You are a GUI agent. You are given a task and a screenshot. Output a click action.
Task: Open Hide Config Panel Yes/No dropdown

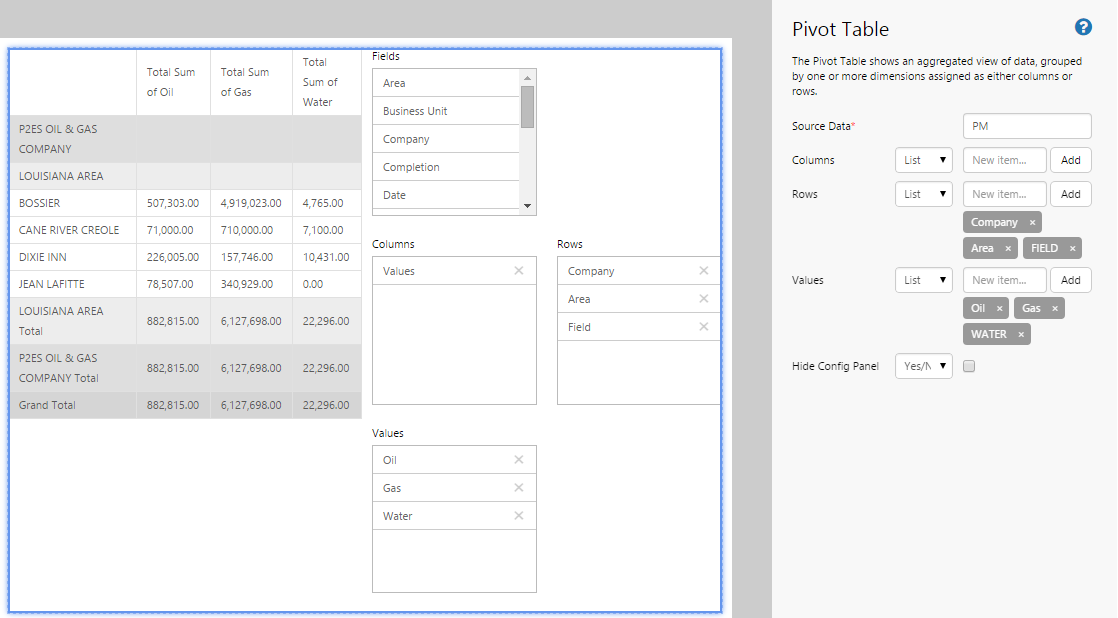tap(923, 366)
